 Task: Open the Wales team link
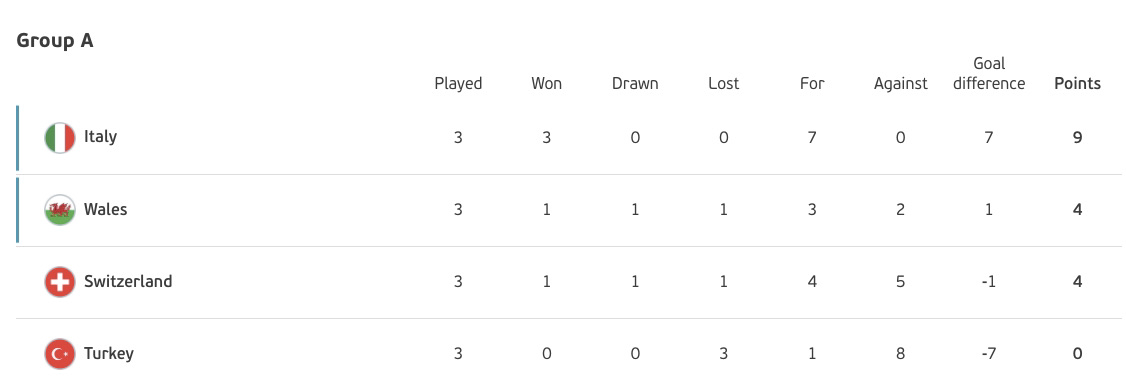coord(106,209)
